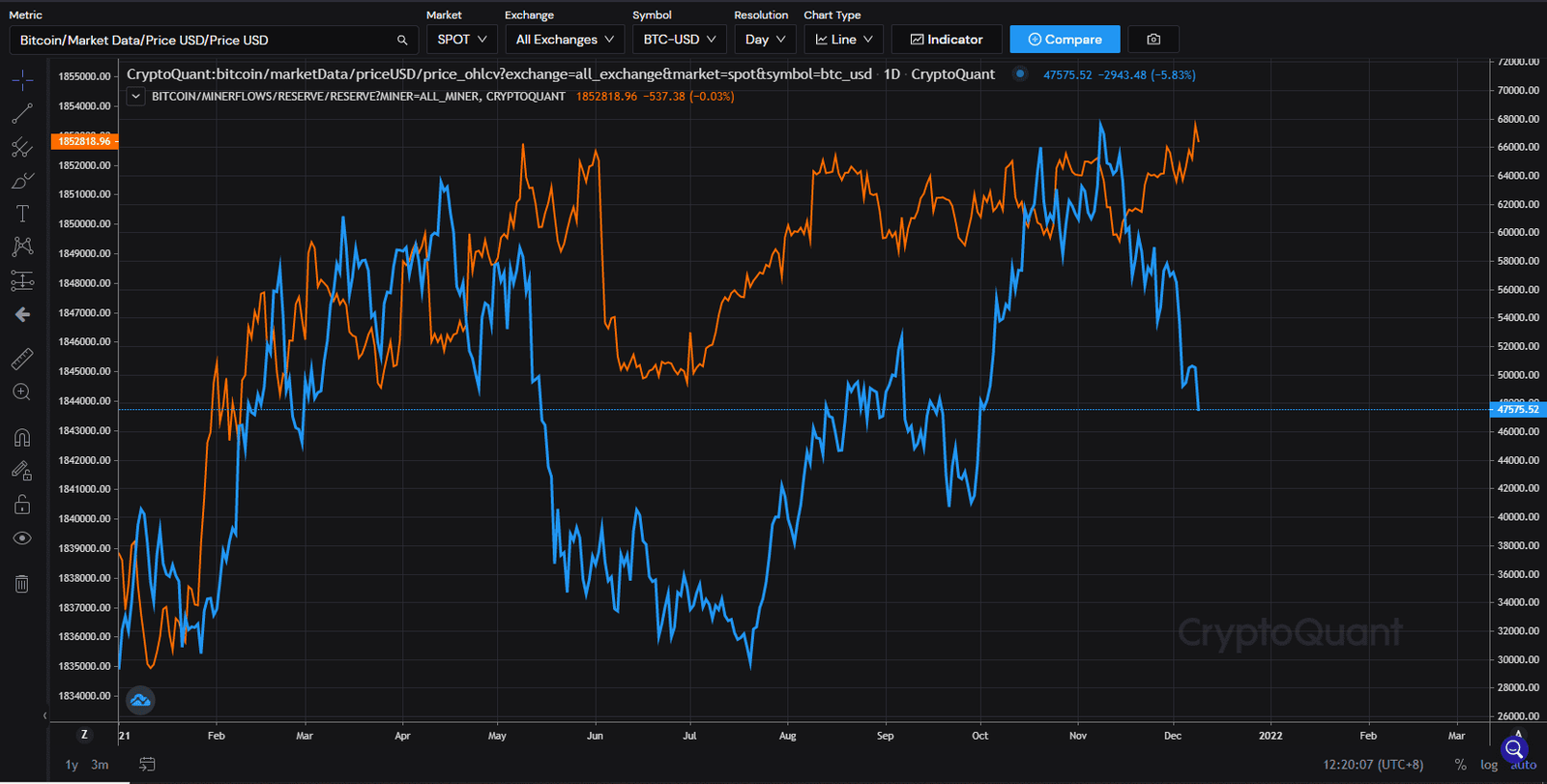Toggle log scale on price axis
This screenshot has height=784, width=1547.
point(1488,765)
